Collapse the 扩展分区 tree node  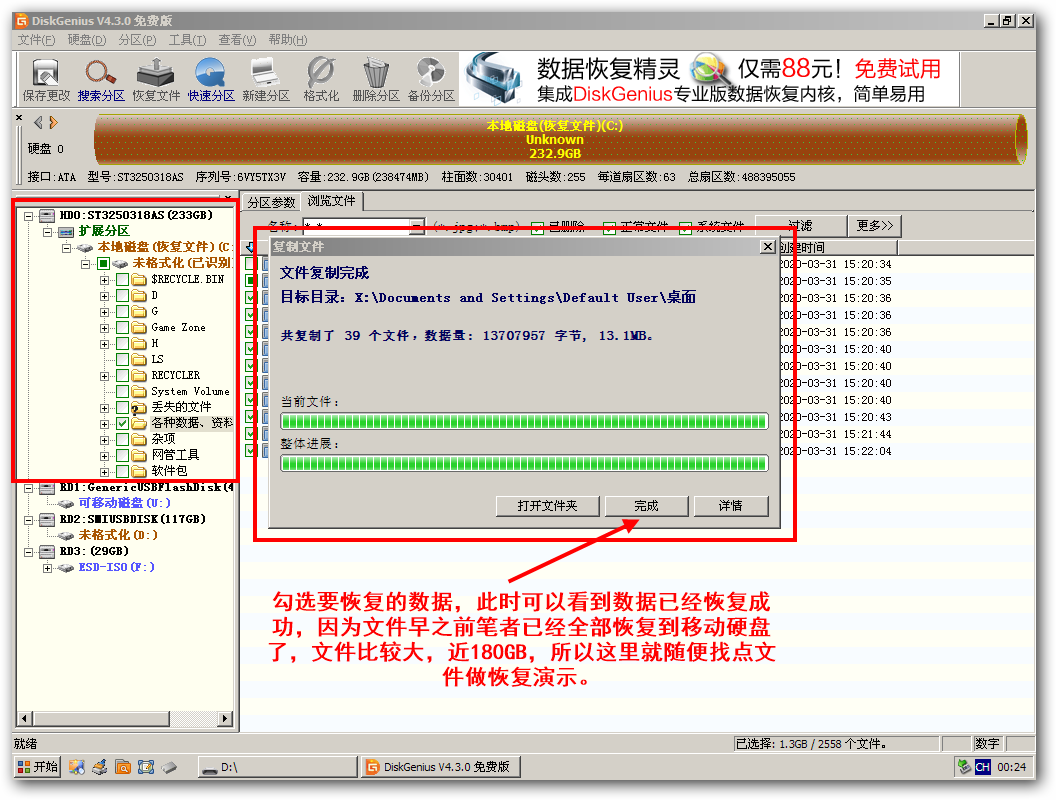pos(47,232)
